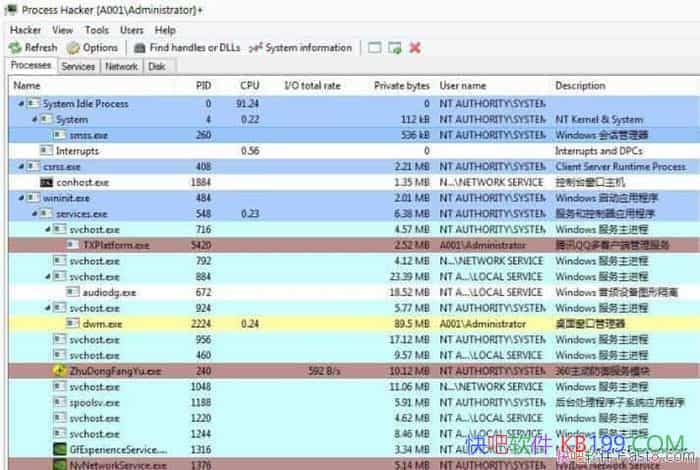Click the Interrupts process icon

coord(46,150)
